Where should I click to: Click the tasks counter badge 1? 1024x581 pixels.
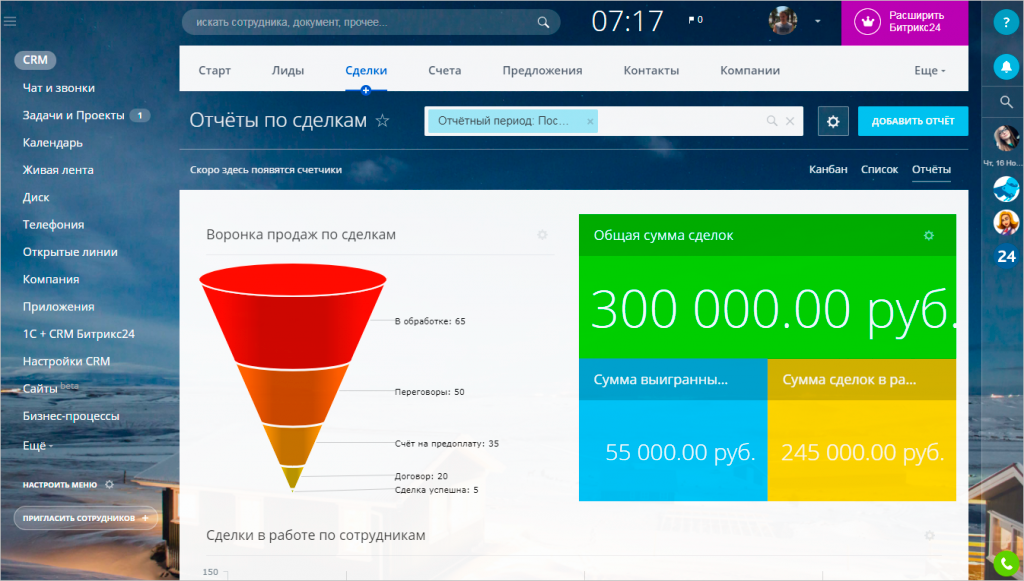140,116
